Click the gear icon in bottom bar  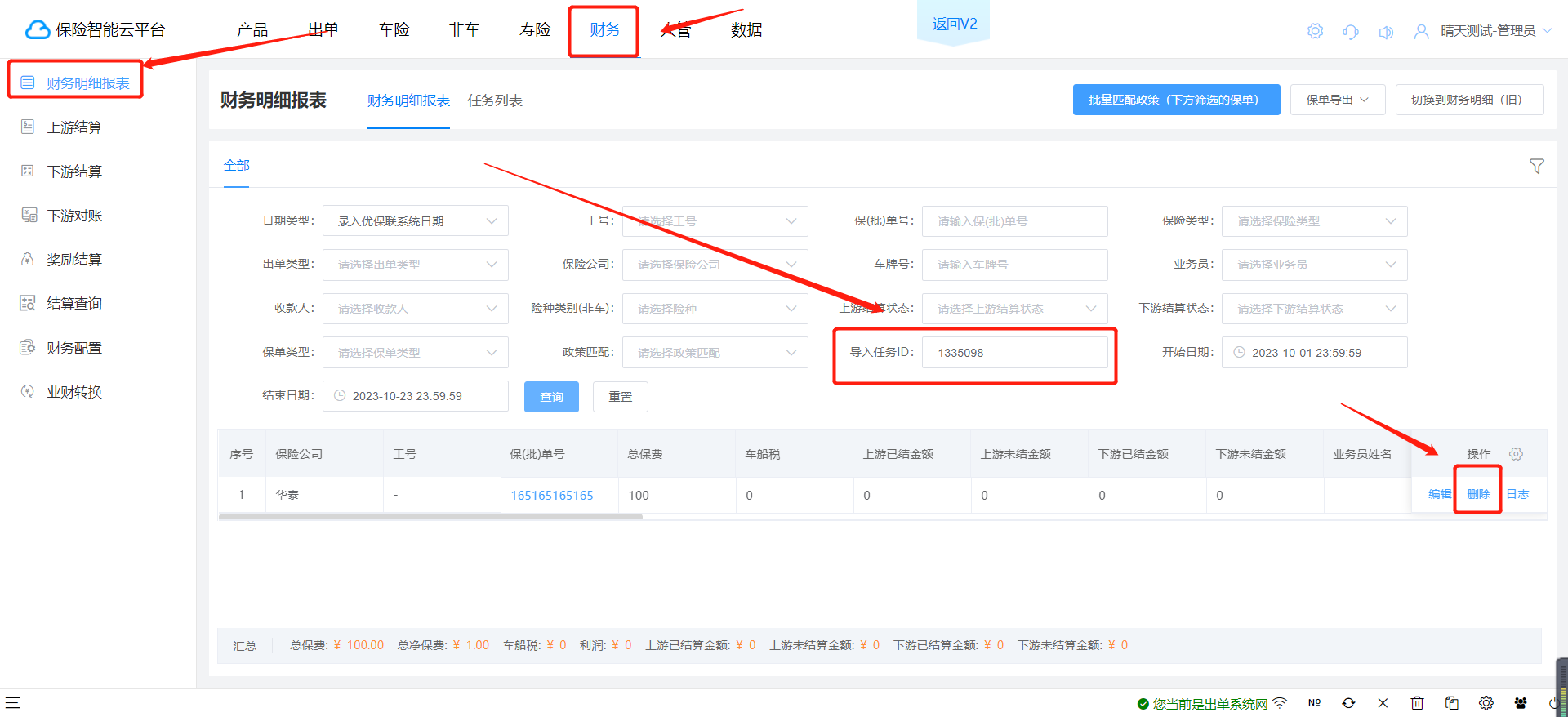[x=1486, y=703]
